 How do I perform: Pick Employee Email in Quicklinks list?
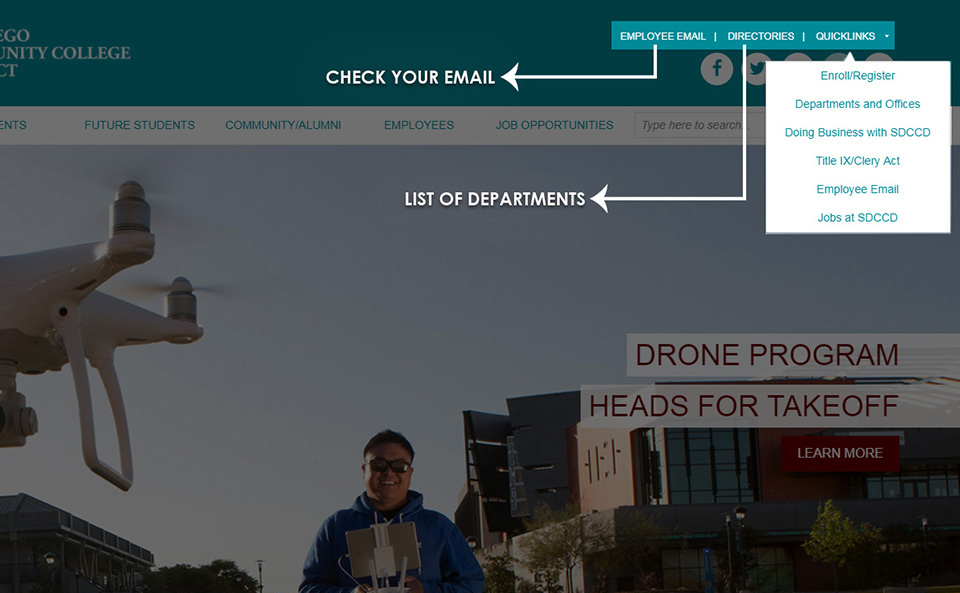click(857, 189)
